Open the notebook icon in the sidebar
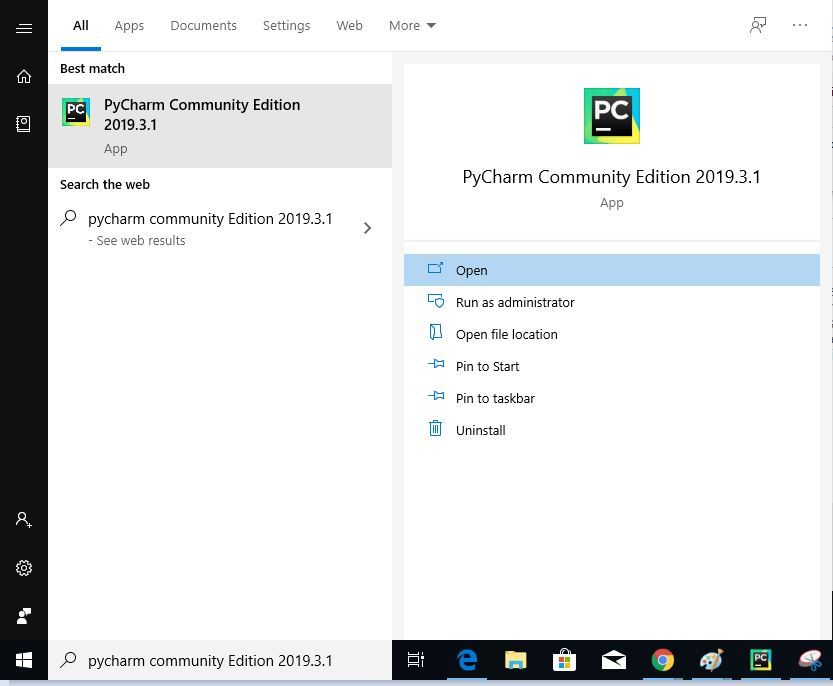Viewport: 833px width, 686px height. click(x=23, y=124)
